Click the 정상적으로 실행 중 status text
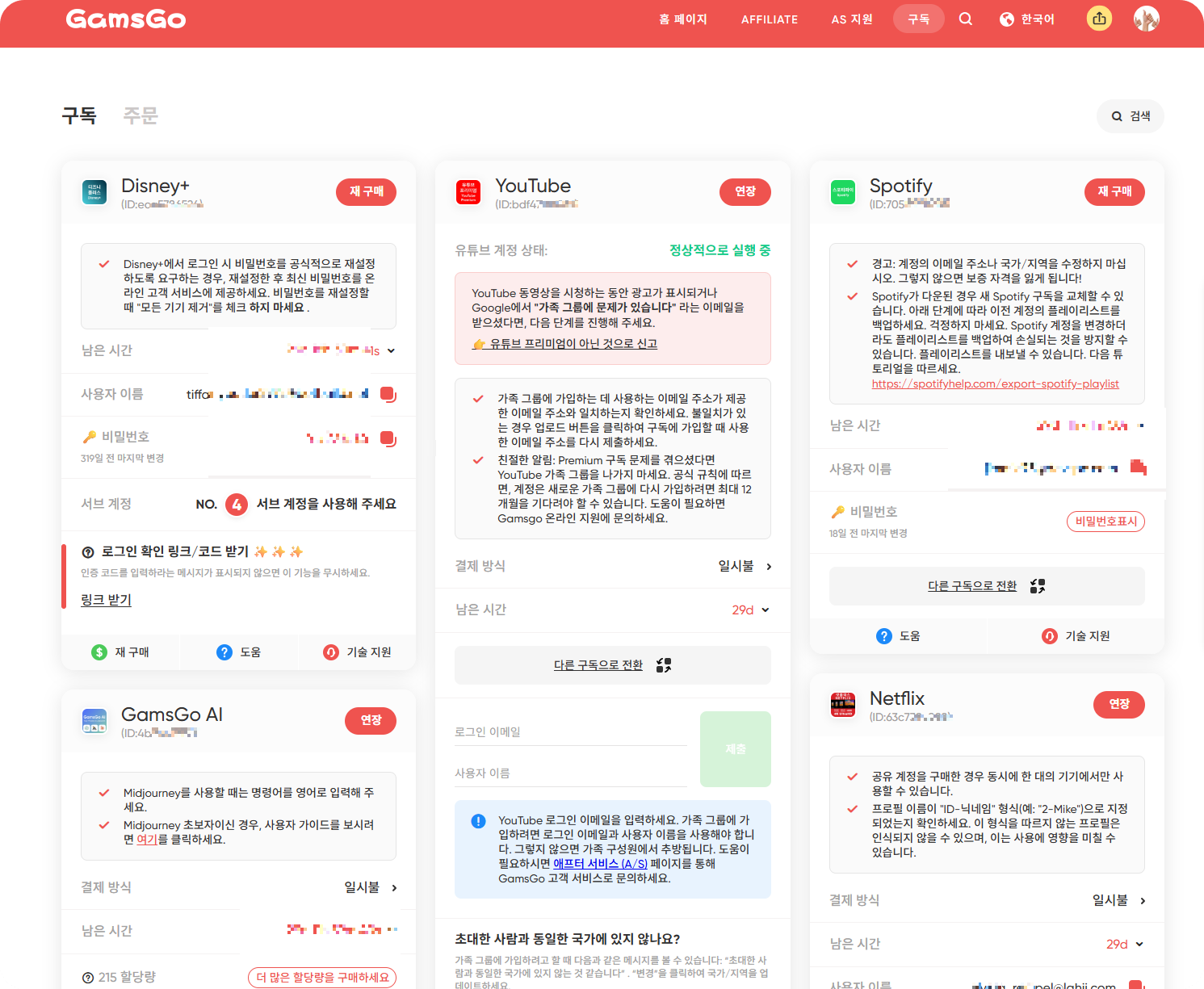Screen dimensions: 1204x989 point(720,250)
